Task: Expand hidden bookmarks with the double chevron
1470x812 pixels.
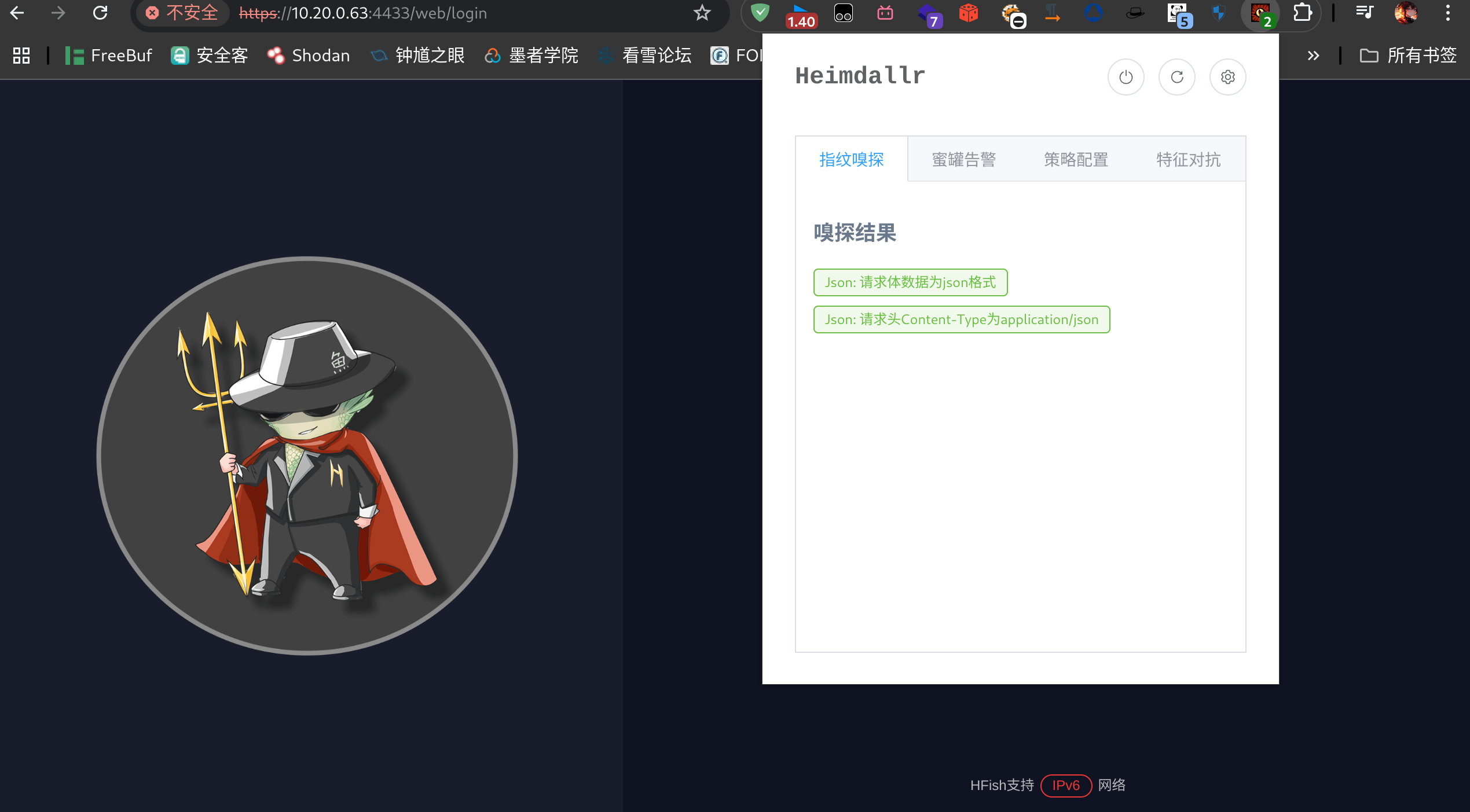Action: click(x=1313, y=56)
